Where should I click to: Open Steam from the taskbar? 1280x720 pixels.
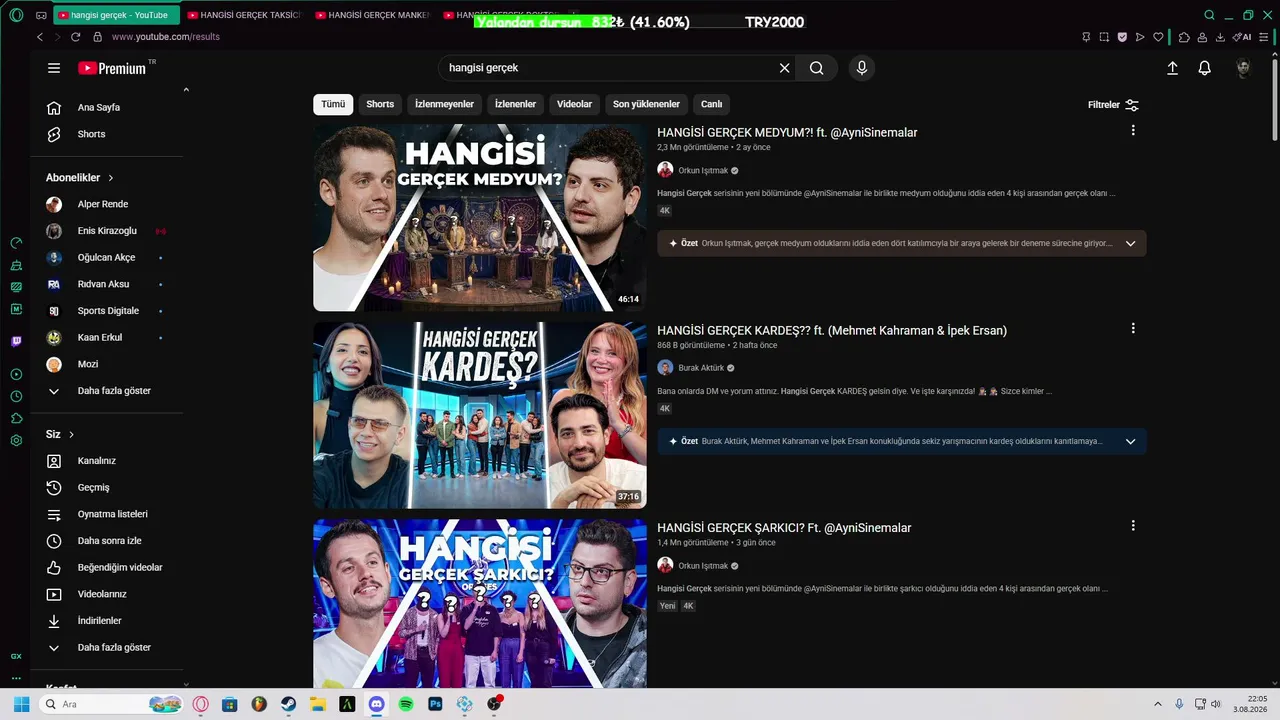[x=288, y=704]
